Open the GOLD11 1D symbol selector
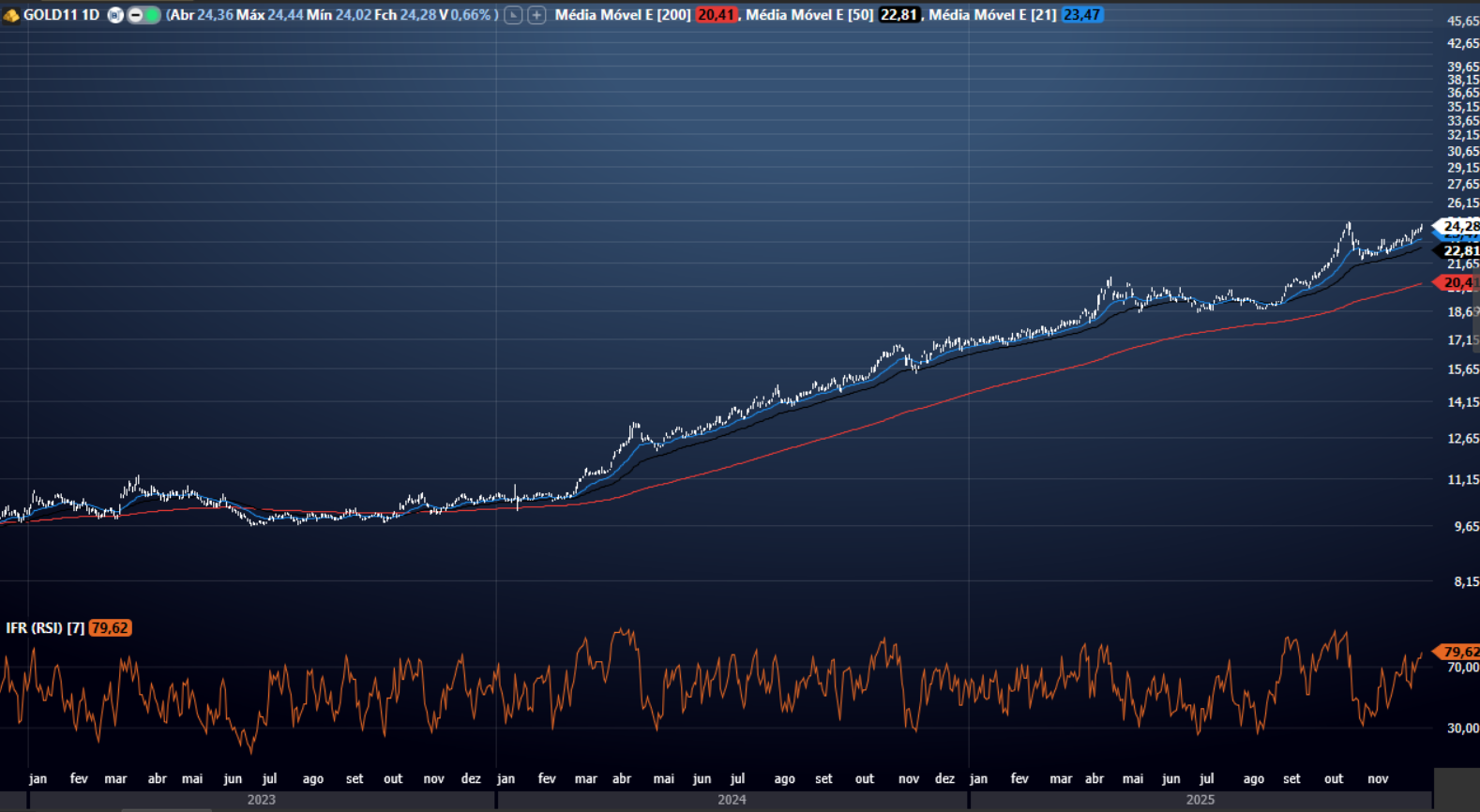 (x=61, y=15)
